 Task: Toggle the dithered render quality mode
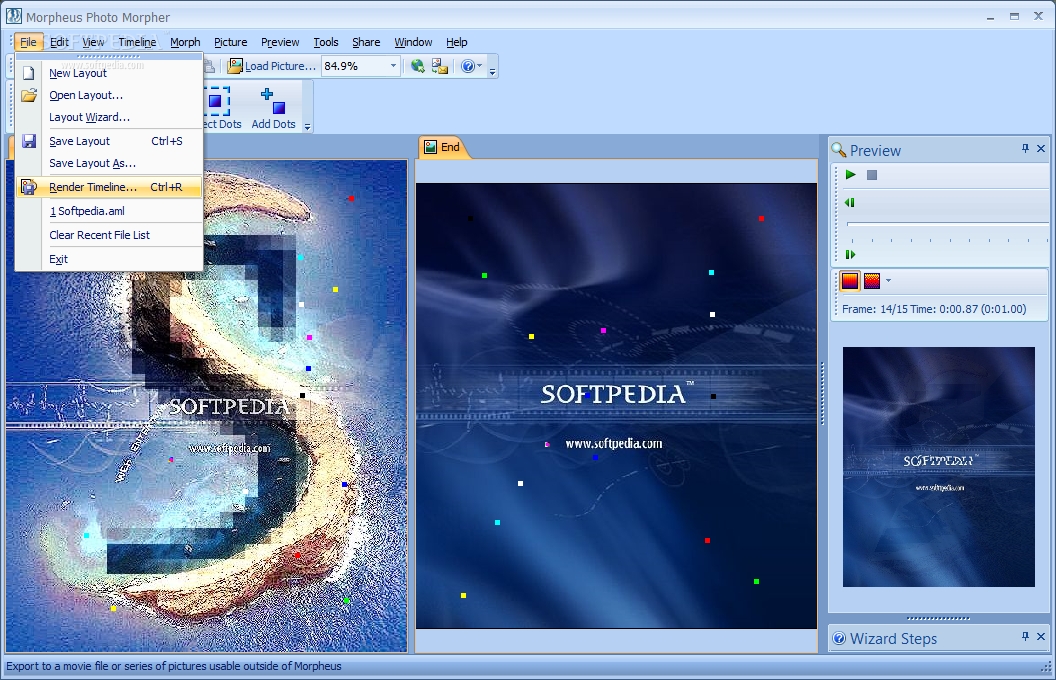click(x=871, y=281)
